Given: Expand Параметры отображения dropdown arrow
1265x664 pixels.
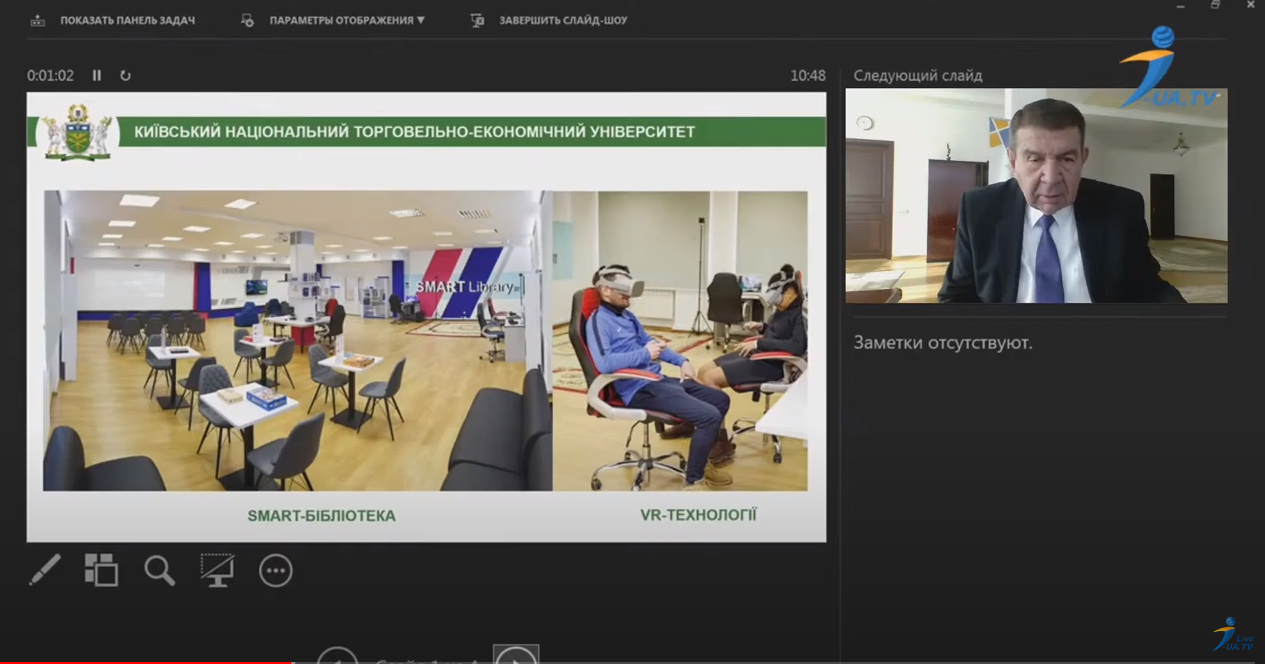Looking at the screenshot, I should click(x=421, y=20).
